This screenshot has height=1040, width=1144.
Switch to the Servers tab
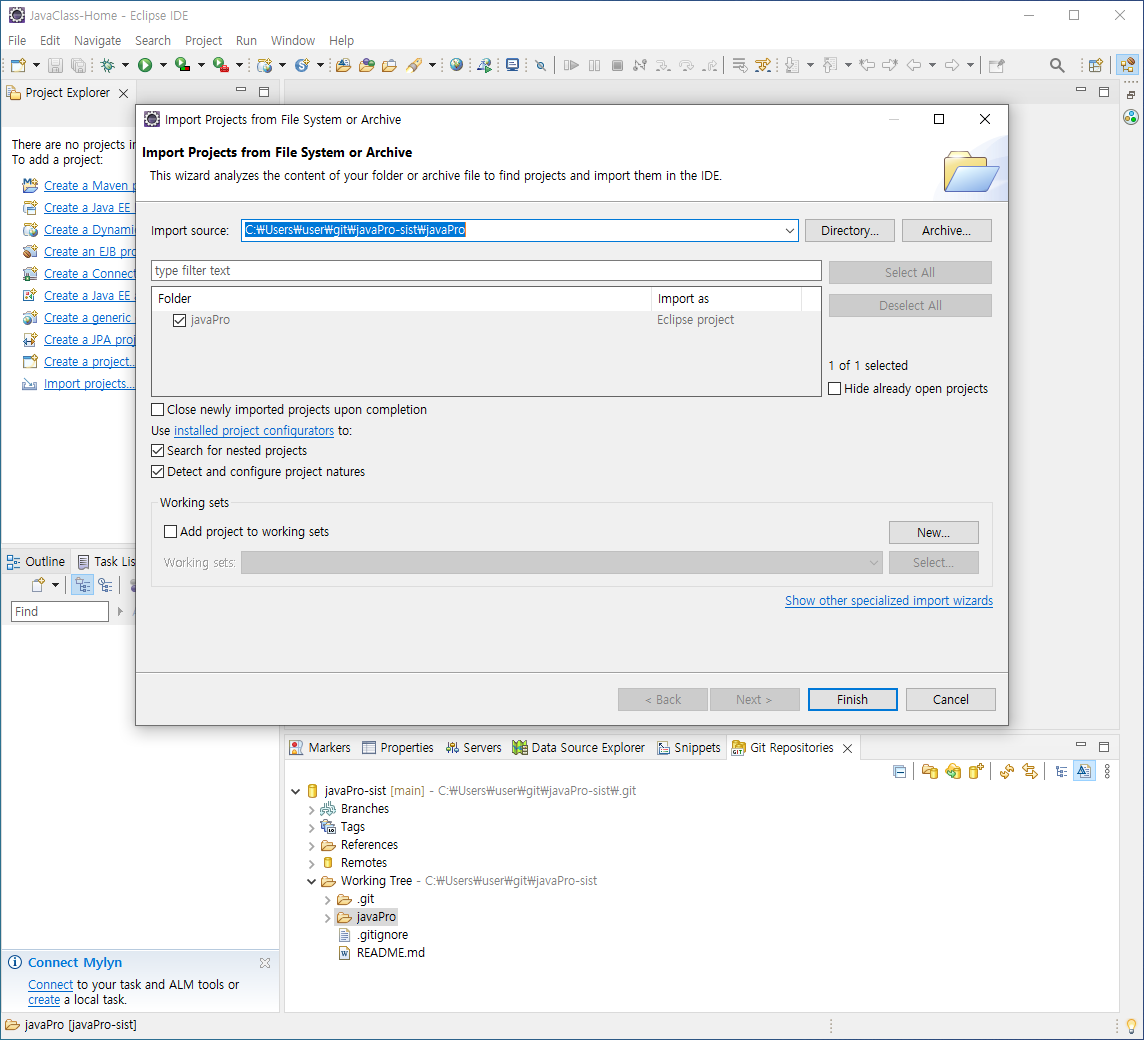click(x=474, y=748)
